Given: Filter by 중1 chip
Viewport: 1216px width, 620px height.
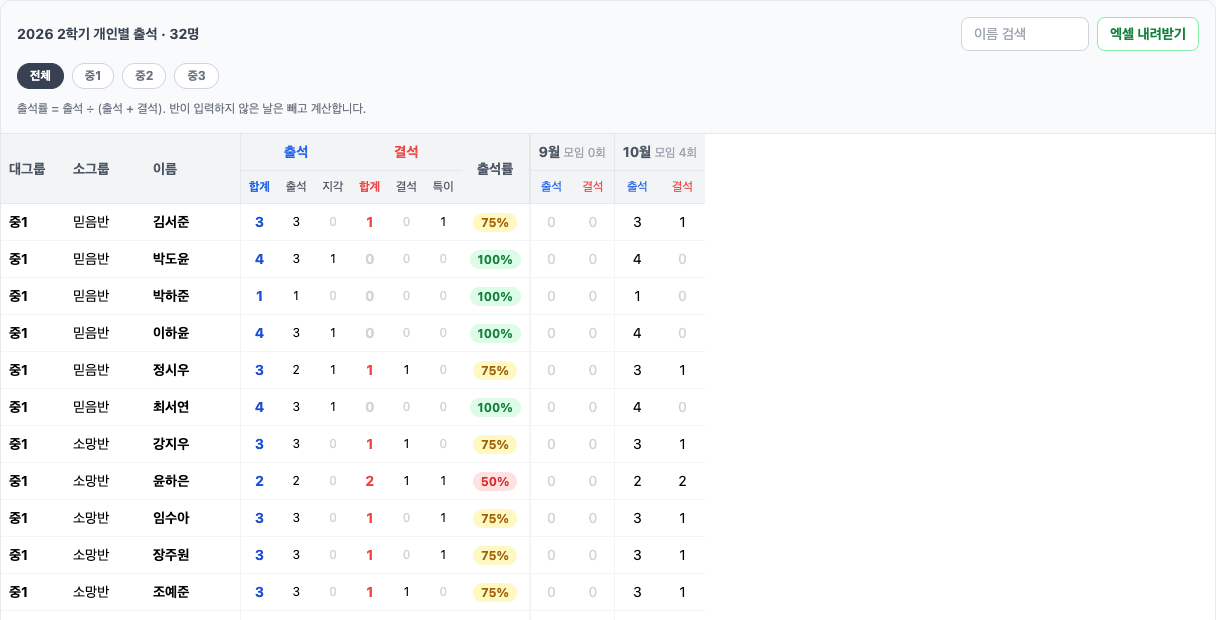Looking at the screenshot, I should pos(93,76).
